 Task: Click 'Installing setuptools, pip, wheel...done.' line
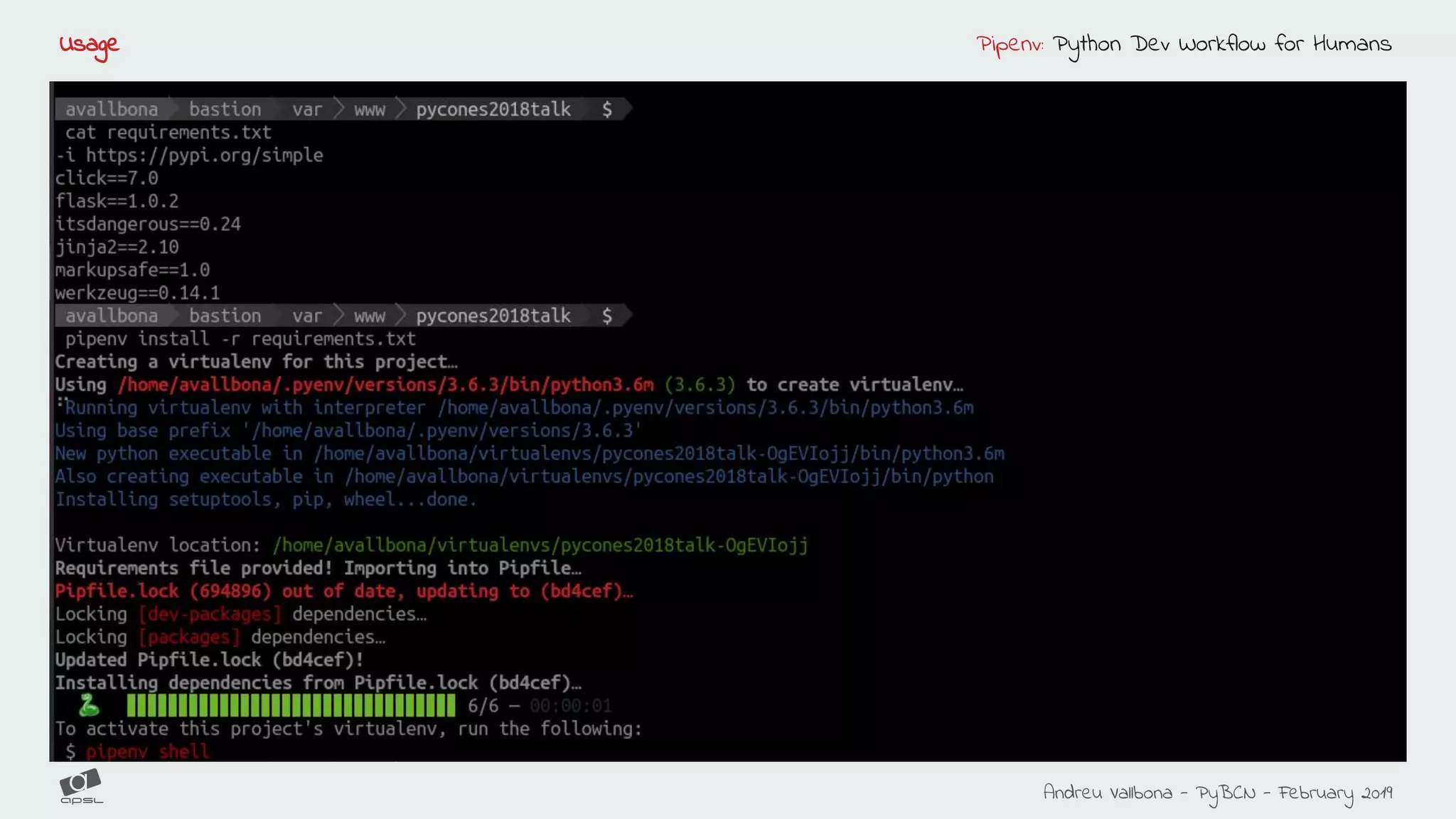[x=266, y=499]
